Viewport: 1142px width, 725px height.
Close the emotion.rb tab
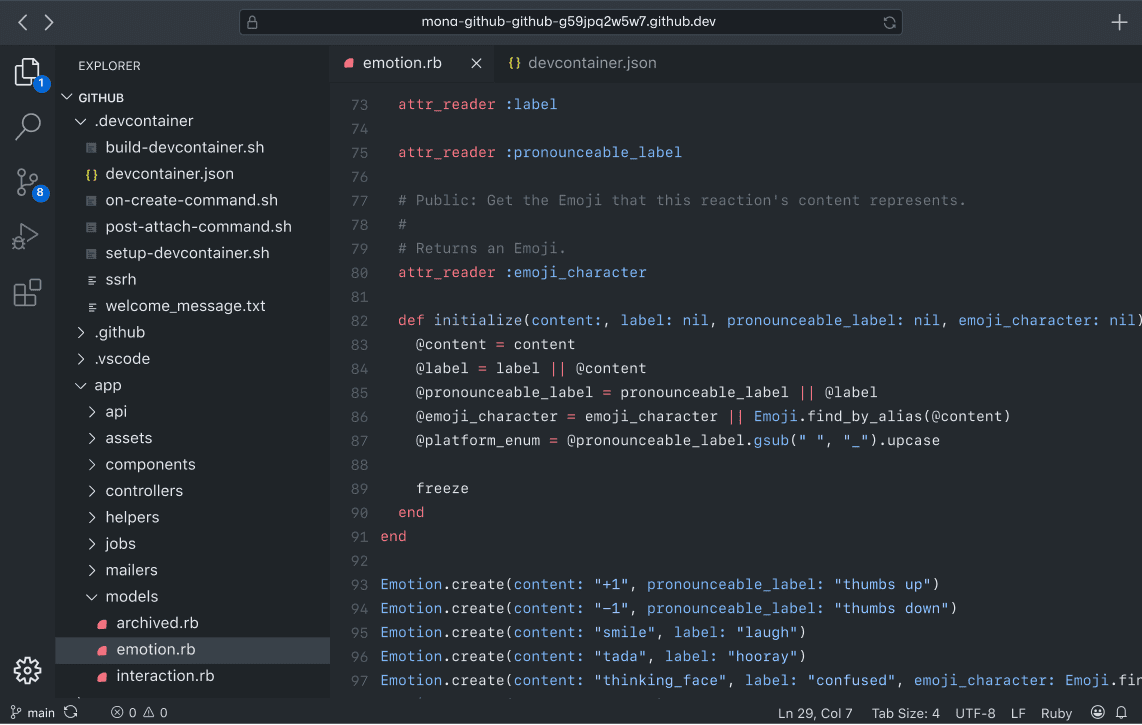point(477,63)
